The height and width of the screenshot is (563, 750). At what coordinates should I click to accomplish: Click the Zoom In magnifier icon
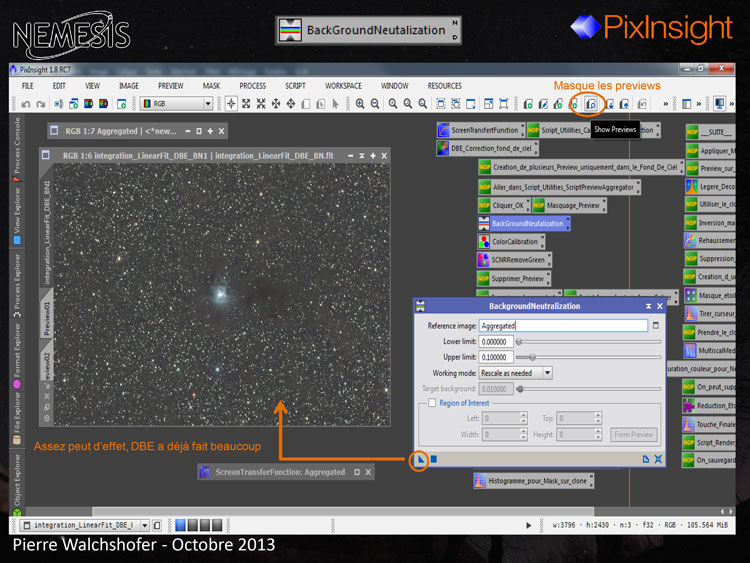click(360, 104)
